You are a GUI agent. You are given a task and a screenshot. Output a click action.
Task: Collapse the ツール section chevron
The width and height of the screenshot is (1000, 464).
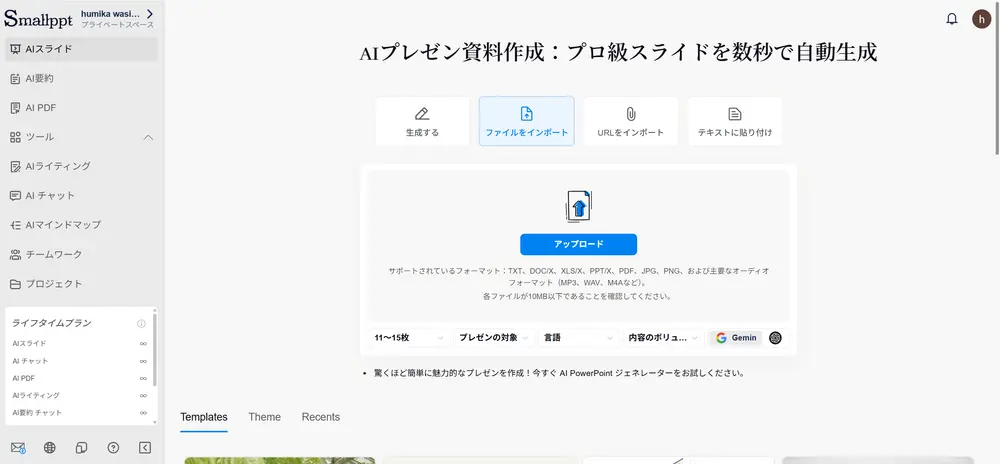pyautogui.click(x=148, y=137)
